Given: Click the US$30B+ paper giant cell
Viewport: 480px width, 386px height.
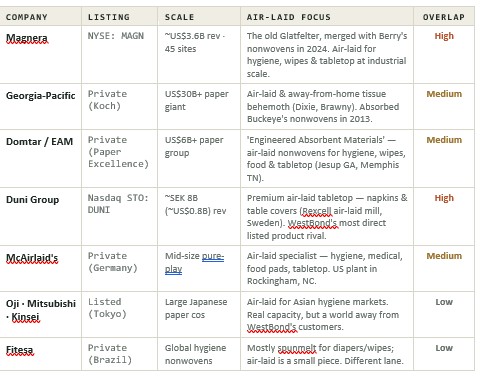Looking at the screenshot, I should click(199, 107).
